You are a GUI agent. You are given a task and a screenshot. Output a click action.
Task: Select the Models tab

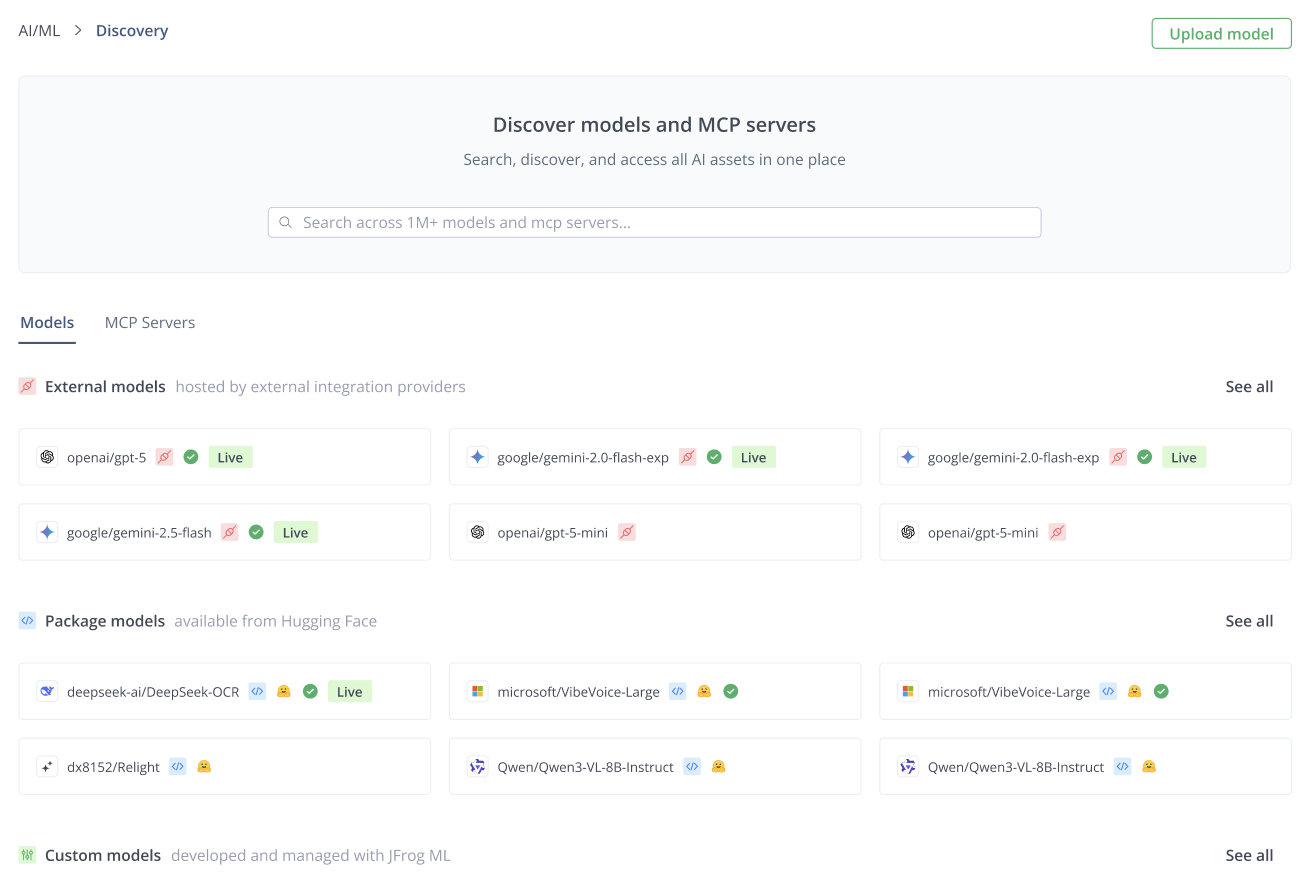pyautogui.click(x=47, y=322)
